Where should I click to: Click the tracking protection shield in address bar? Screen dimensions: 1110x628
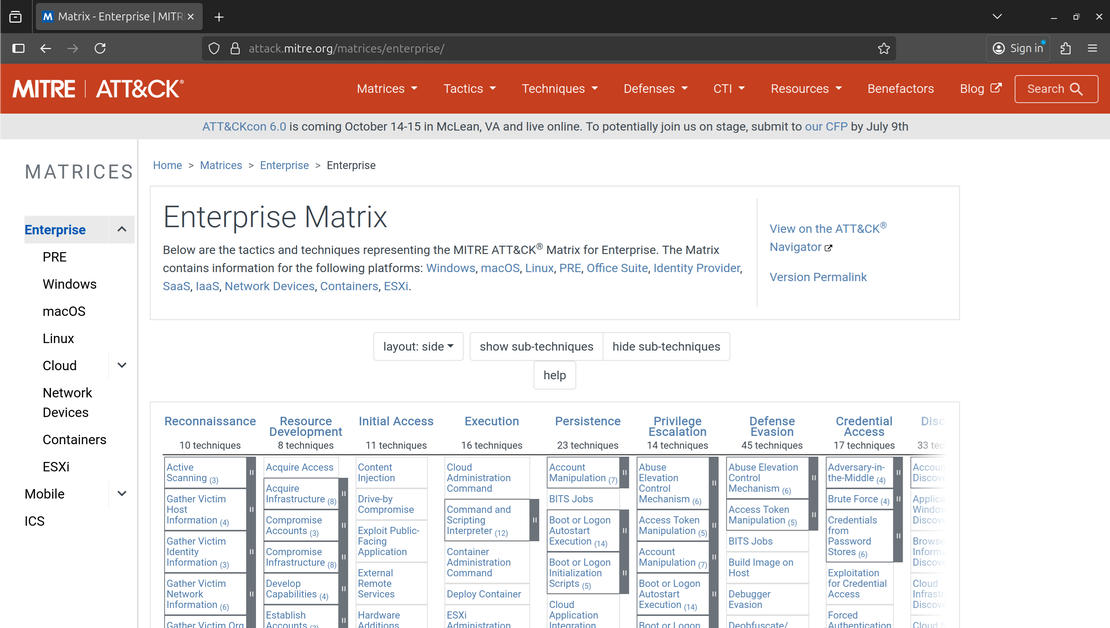click(211, 47)
